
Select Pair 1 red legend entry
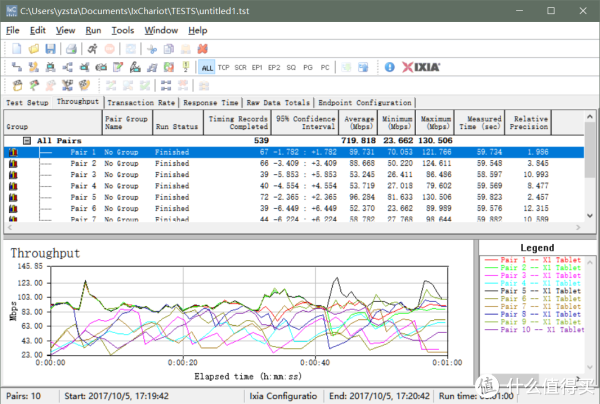tap(533, 260)
